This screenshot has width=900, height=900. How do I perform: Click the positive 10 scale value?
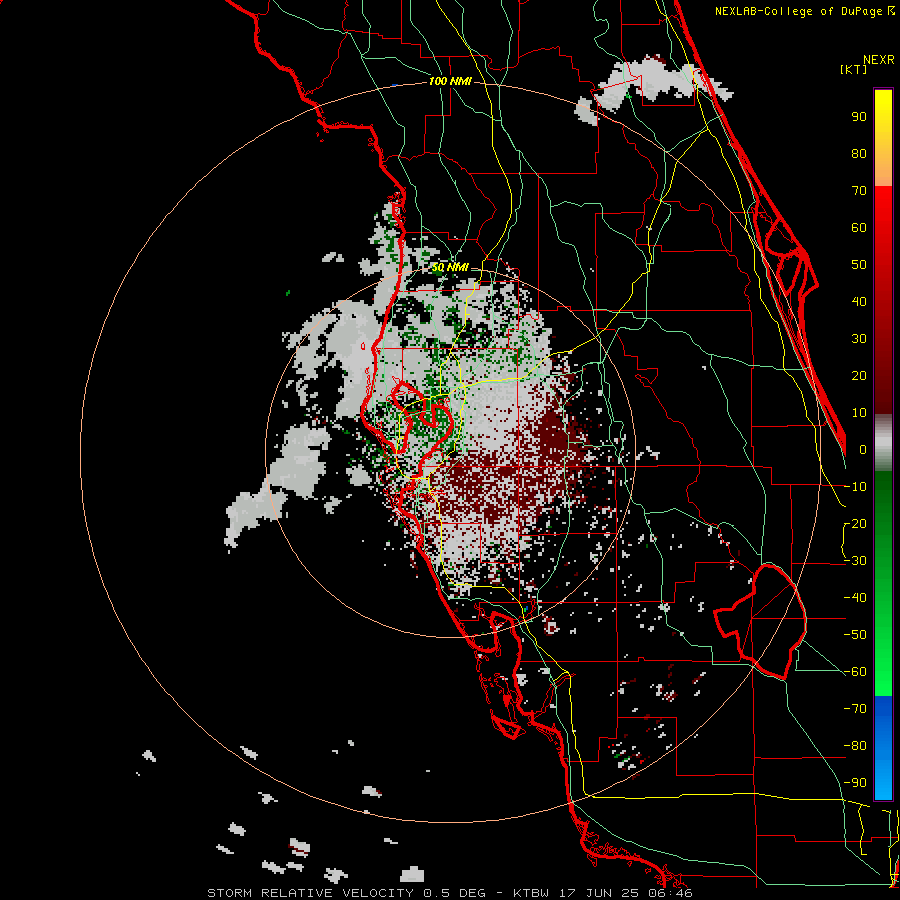859,413
